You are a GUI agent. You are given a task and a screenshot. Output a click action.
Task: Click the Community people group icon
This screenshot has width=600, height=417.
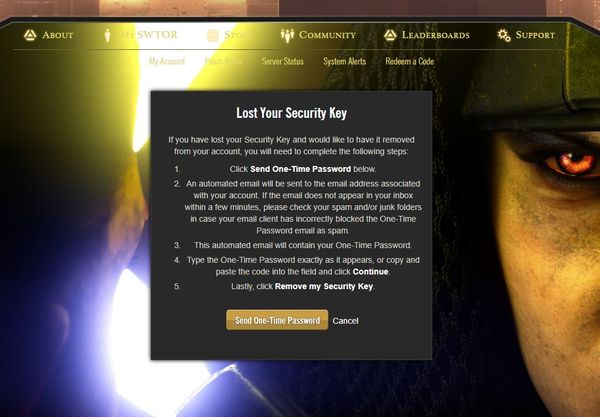coord(287,35)
